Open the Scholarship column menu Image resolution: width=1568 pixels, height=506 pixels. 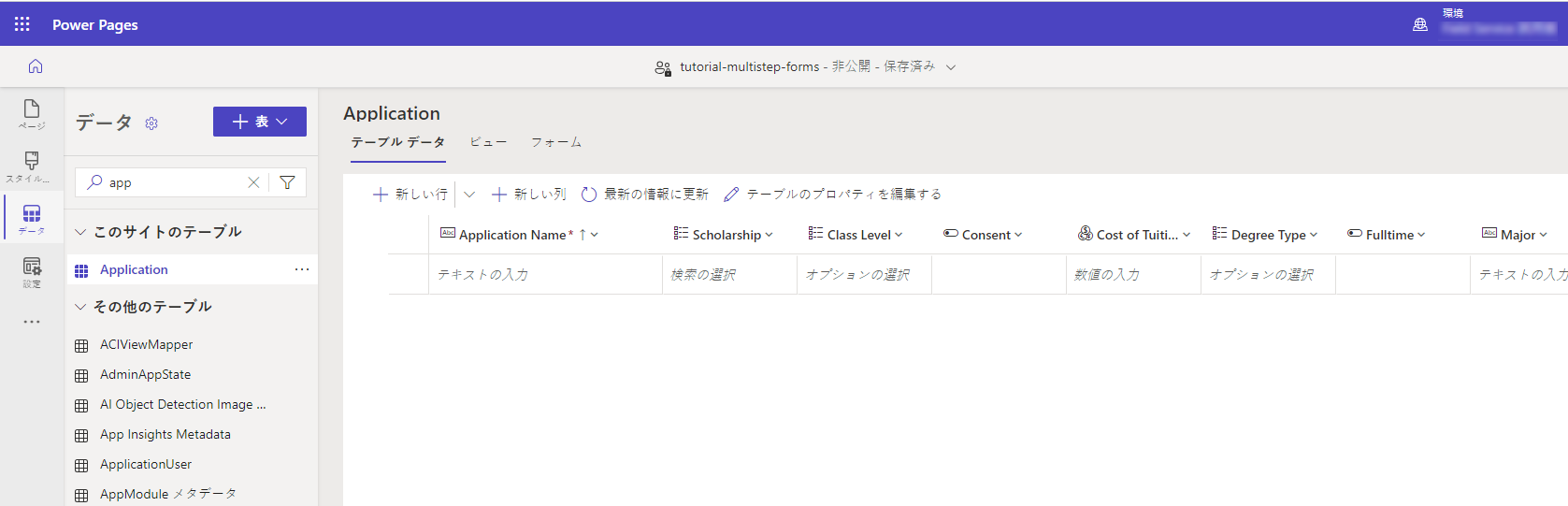pos(770,236)
